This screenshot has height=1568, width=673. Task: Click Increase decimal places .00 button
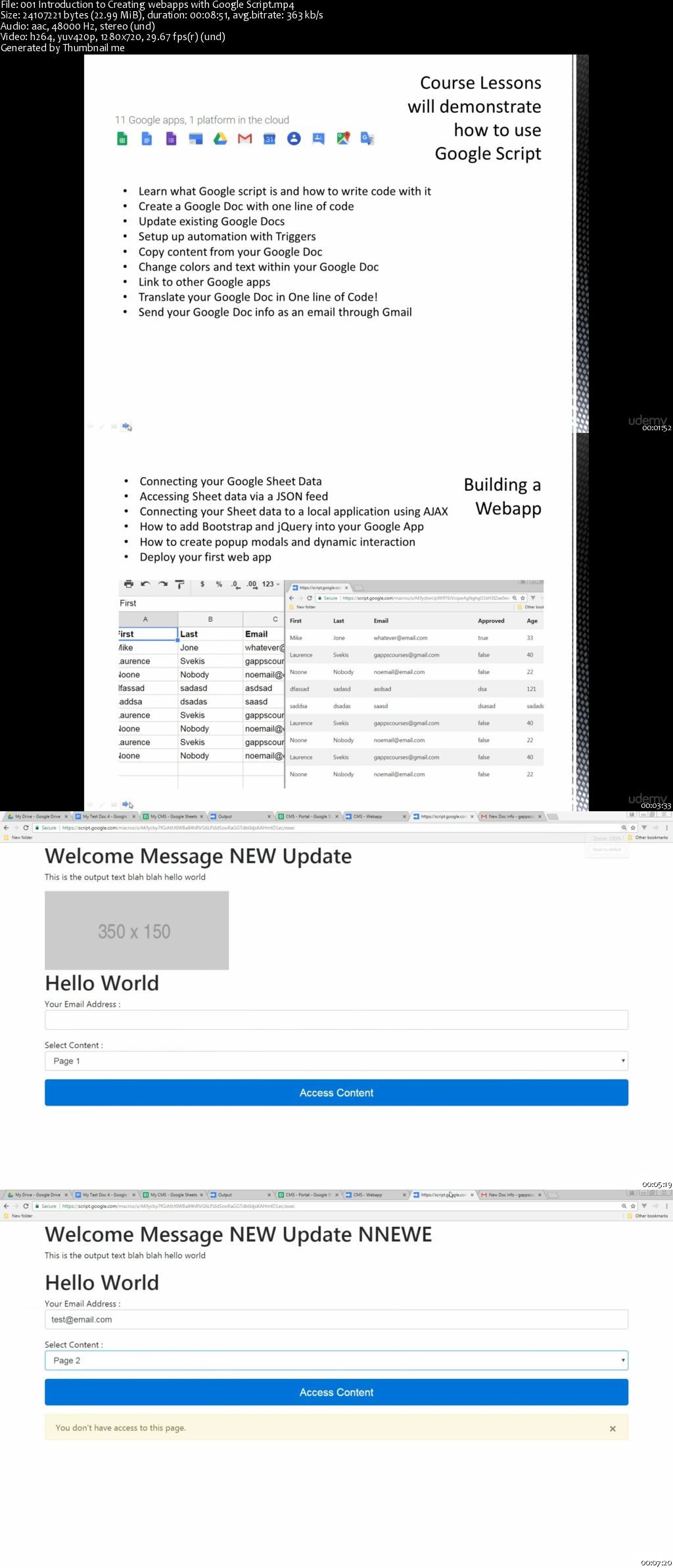[x=252, y=584]
